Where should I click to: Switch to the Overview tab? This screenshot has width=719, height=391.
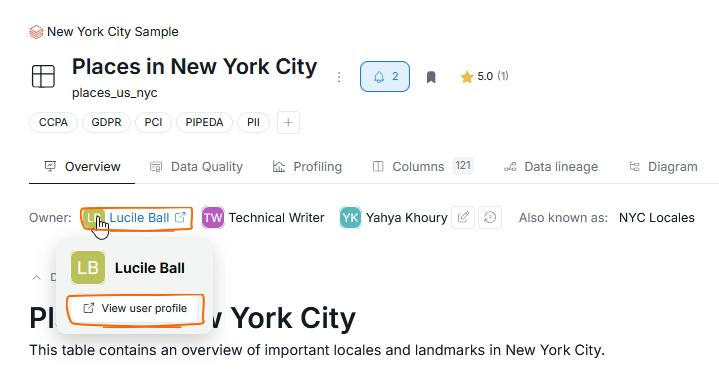(x=83, y=166)
